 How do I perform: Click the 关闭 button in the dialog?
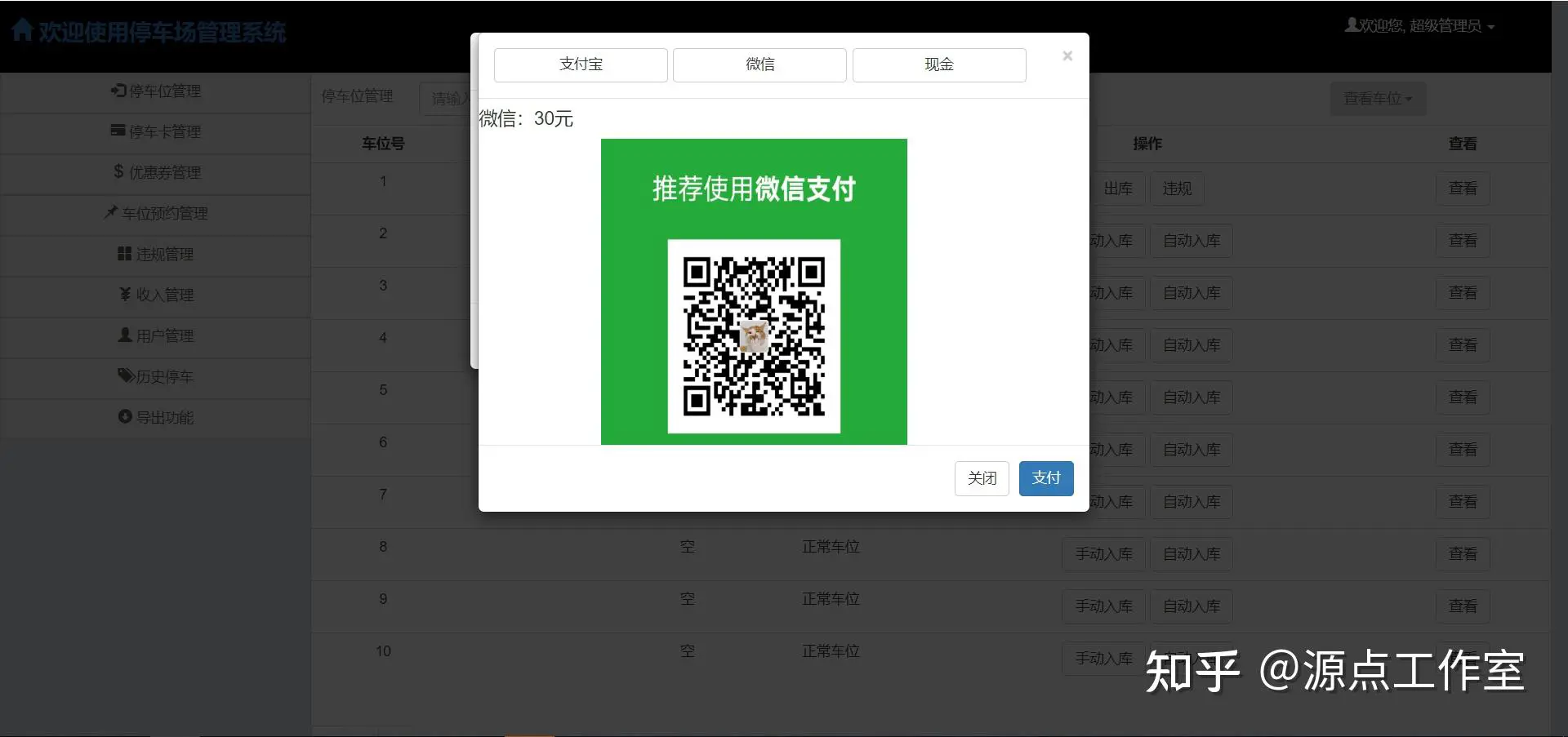pos(982,478)
